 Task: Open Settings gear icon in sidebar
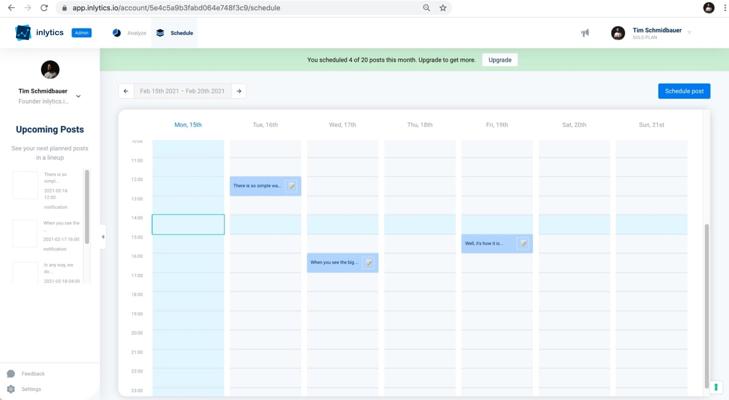[x=11, y=389]
